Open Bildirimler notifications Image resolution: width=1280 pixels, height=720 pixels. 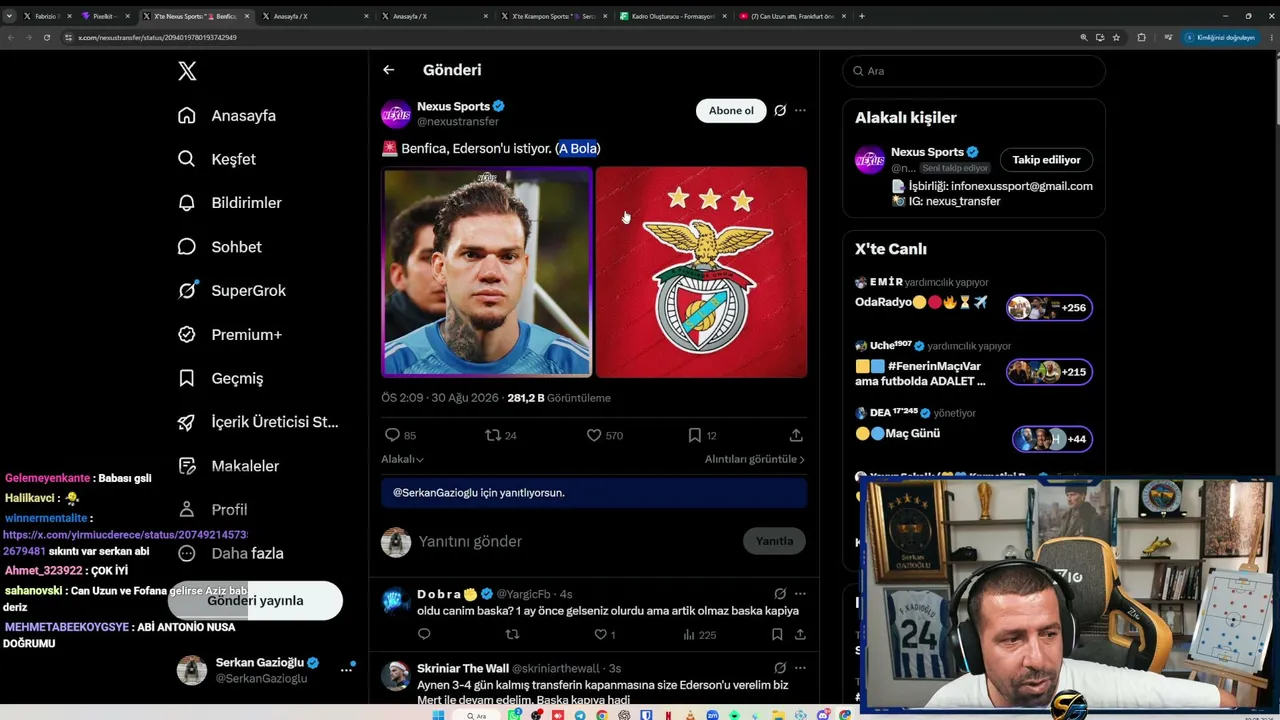(x=229, y=203)
